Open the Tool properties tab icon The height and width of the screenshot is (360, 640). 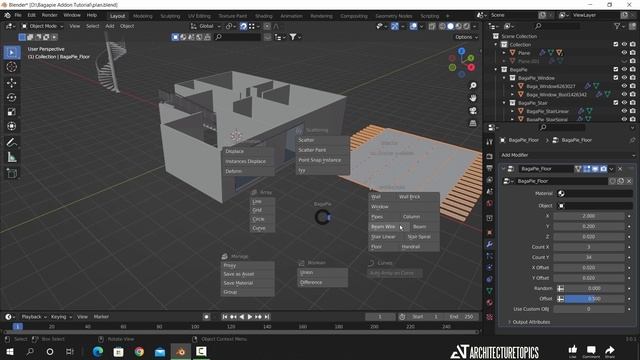pos(489,142)
